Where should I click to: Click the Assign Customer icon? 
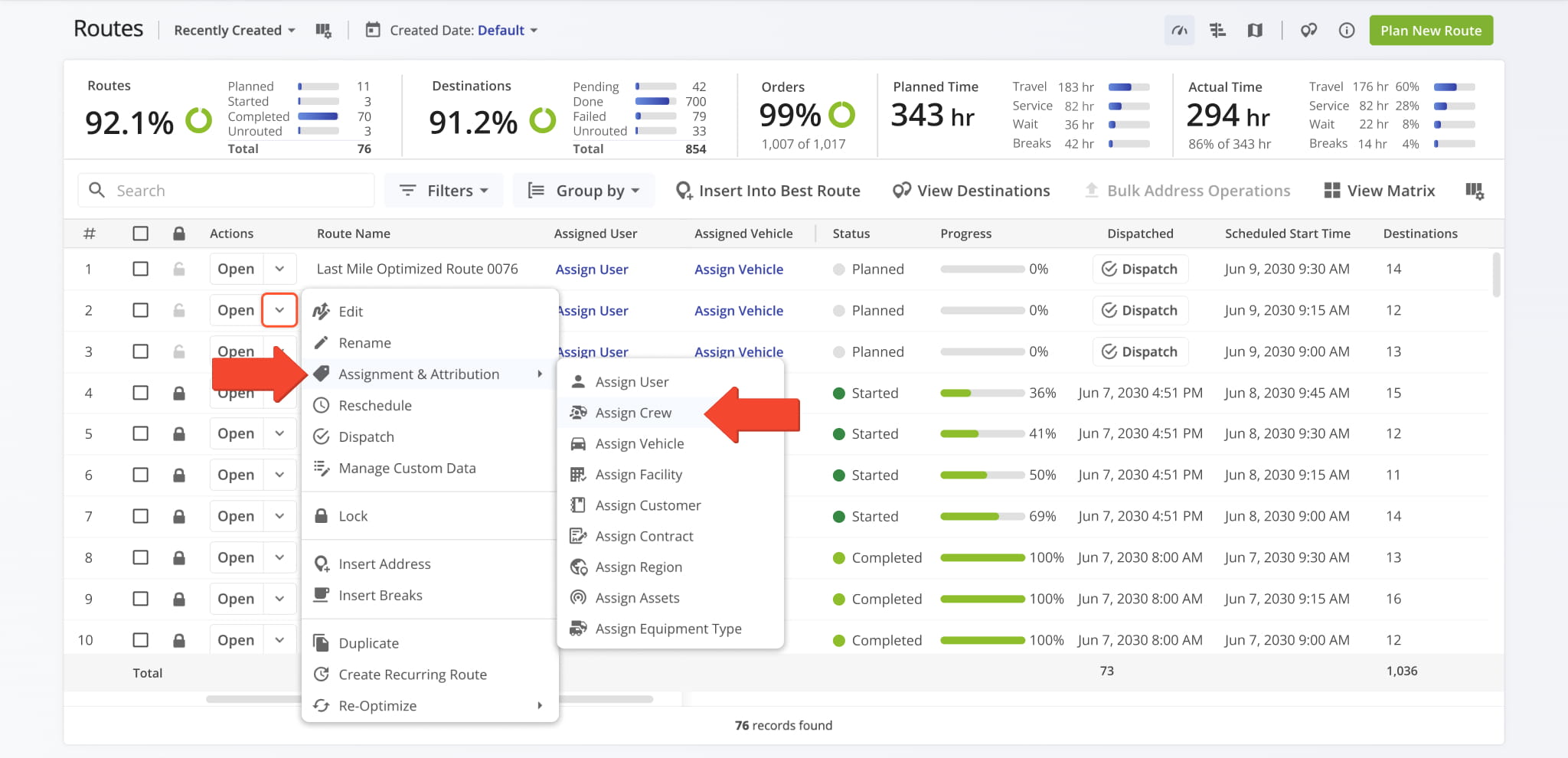point(579,505)
